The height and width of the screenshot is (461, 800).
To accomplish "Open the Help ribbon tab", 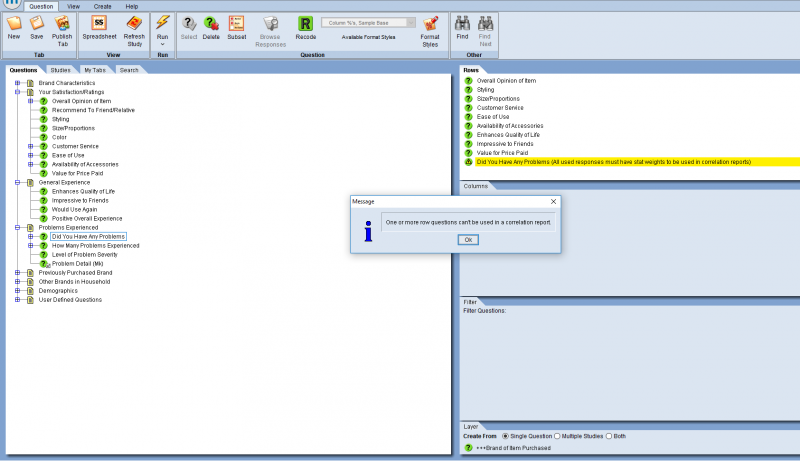I will (x=132, y=7).
